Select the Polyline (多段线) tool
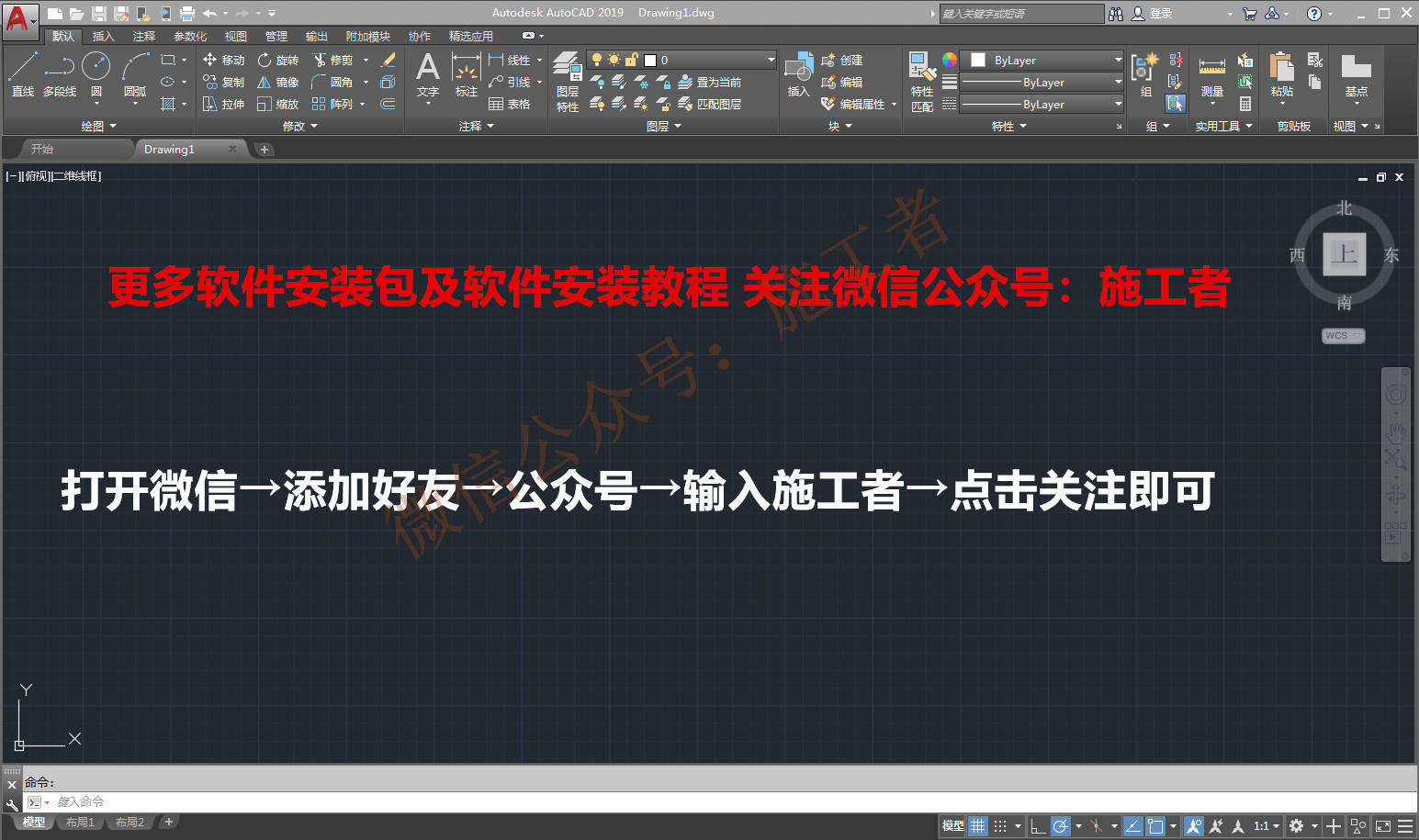This screenshot has height=840, width=1419. (x=60, y=73)
